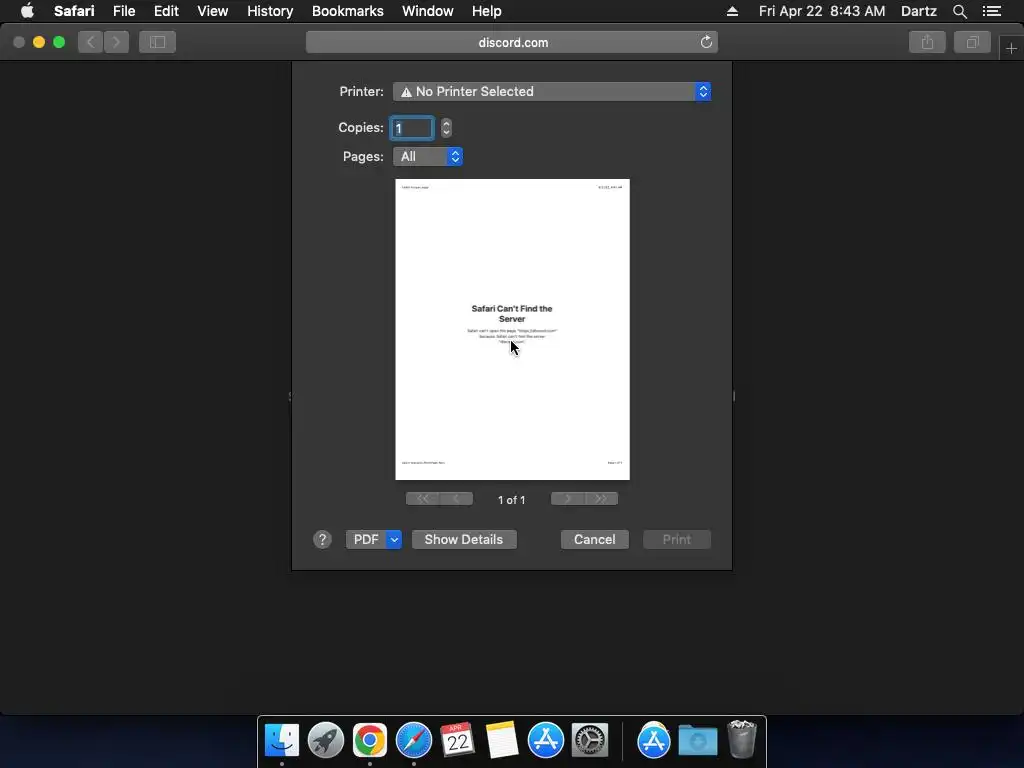Open Google Chrome from the Dock

pos(370,740)
